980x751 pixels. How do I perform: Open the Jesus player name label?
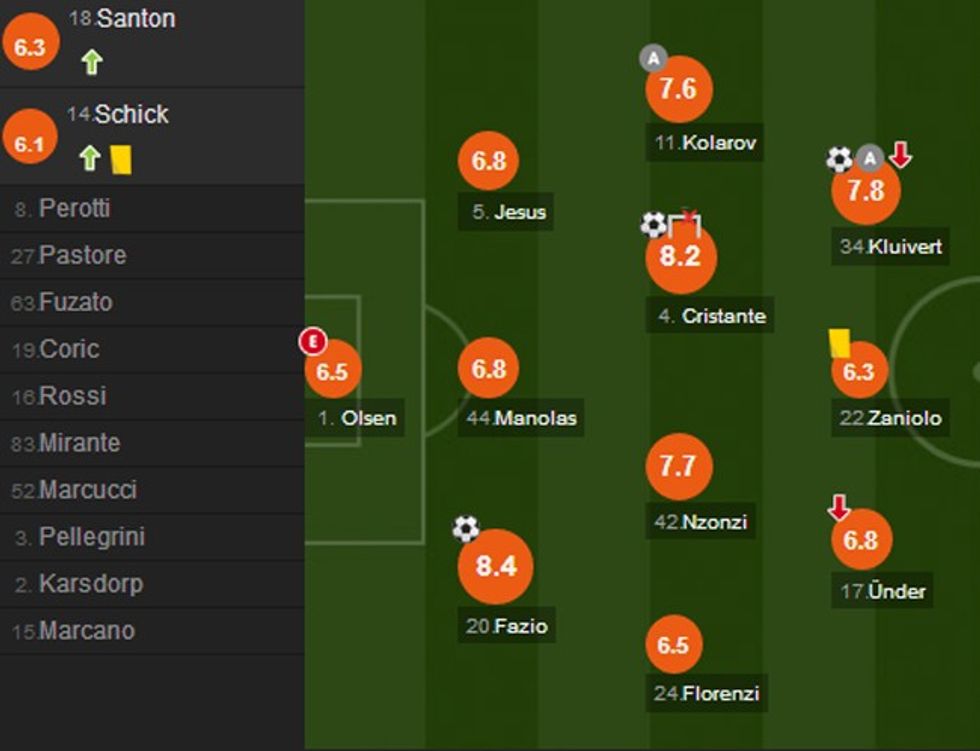coord(510,212)
